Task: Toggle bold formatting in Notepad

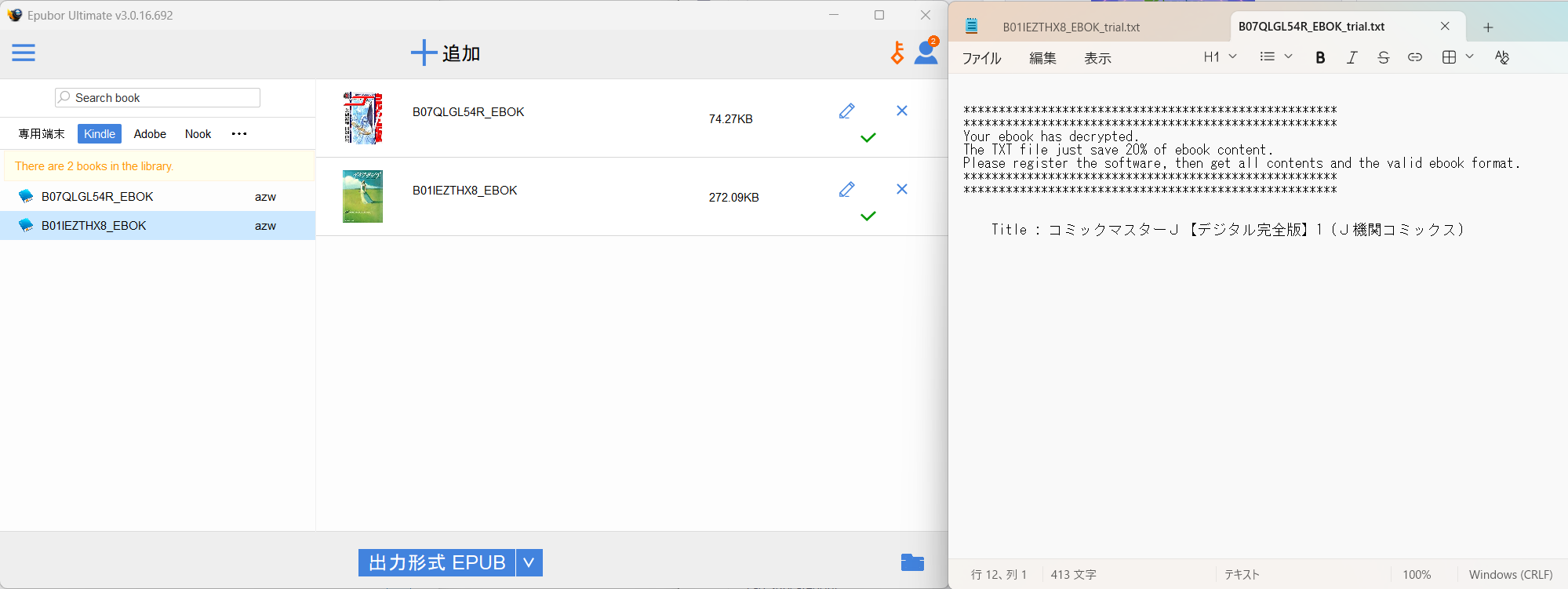Action: pos(1320,57)
